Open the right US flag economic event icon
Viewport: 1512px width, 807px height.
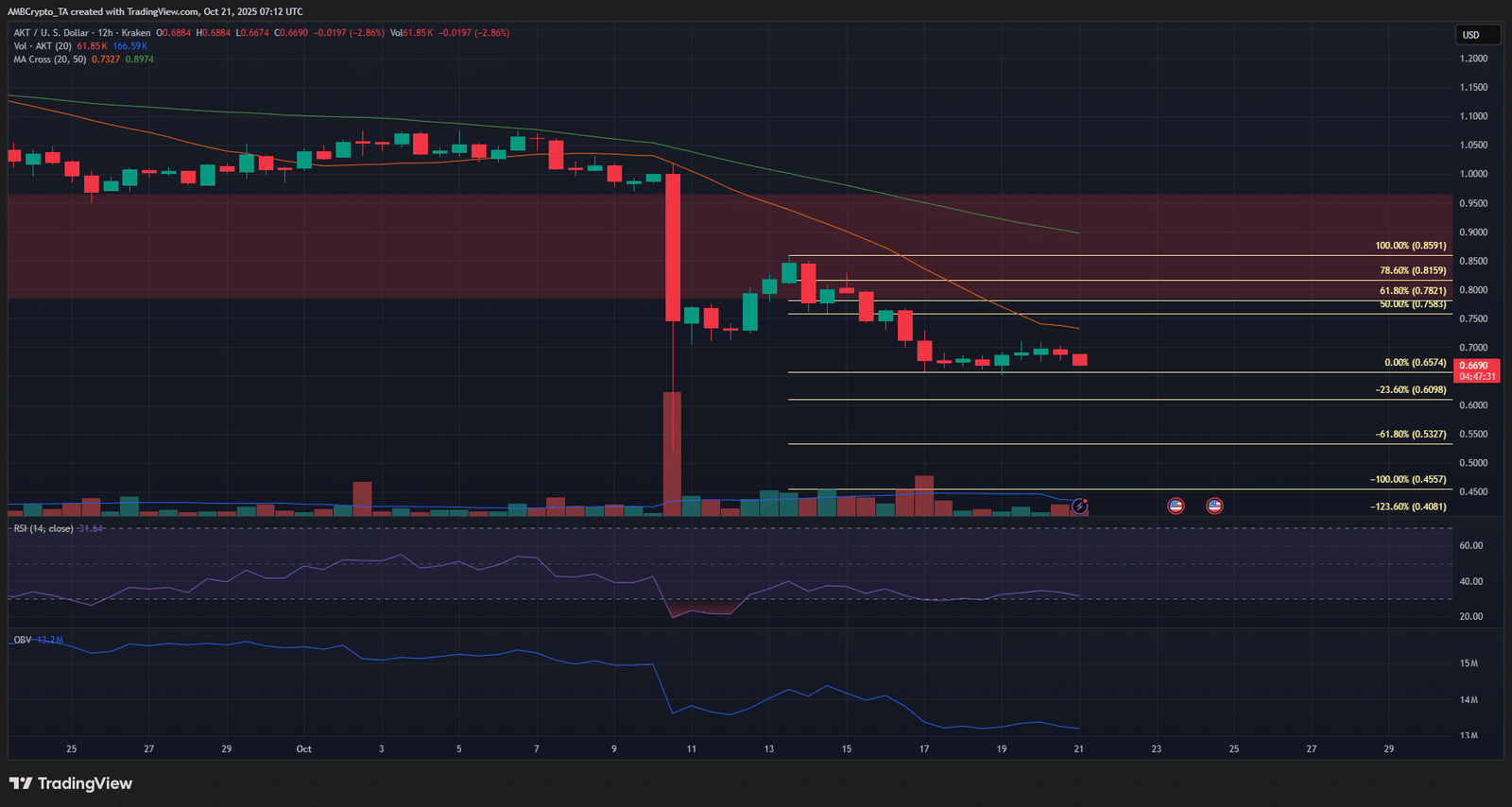pos(1214,507)
